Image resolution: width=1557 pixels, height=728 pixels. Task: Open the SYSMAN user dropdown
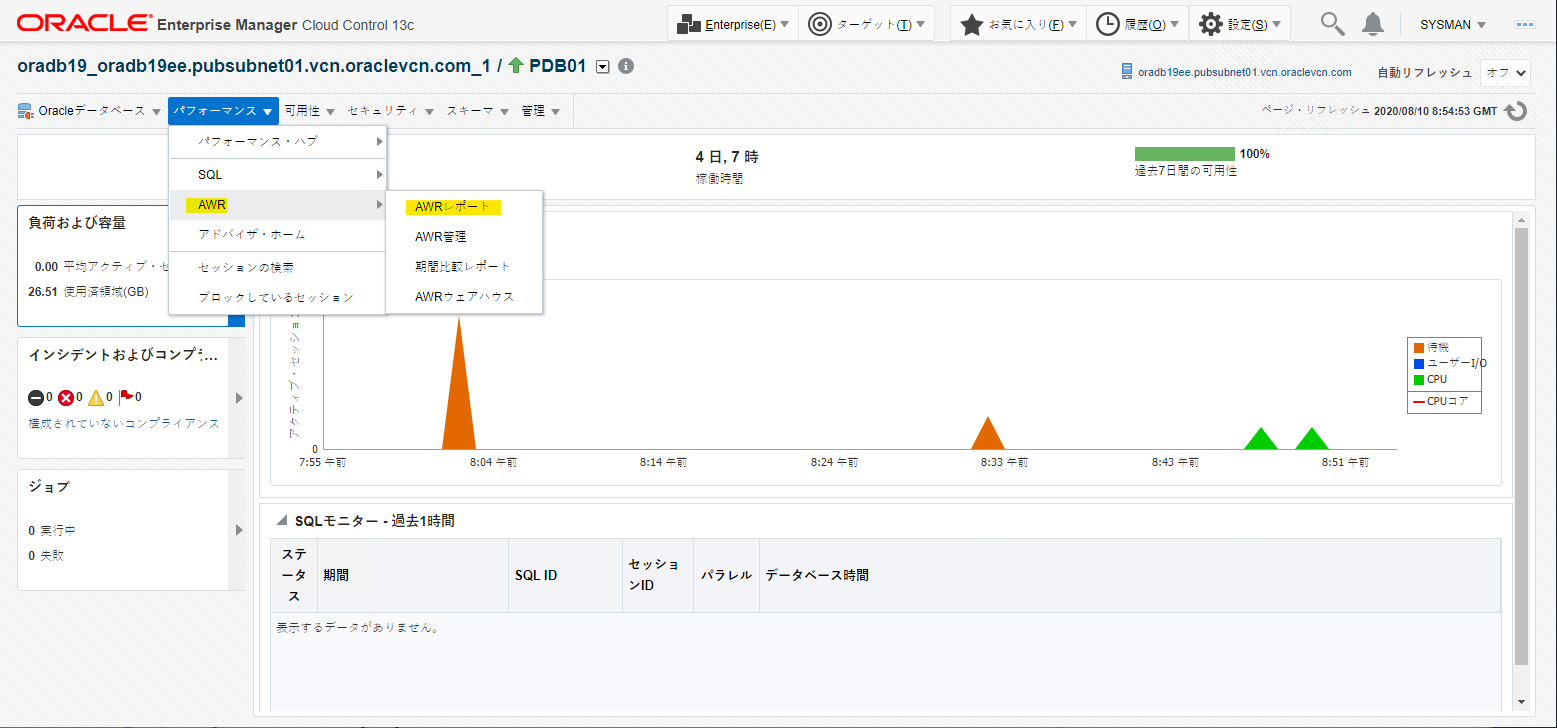1452,22
